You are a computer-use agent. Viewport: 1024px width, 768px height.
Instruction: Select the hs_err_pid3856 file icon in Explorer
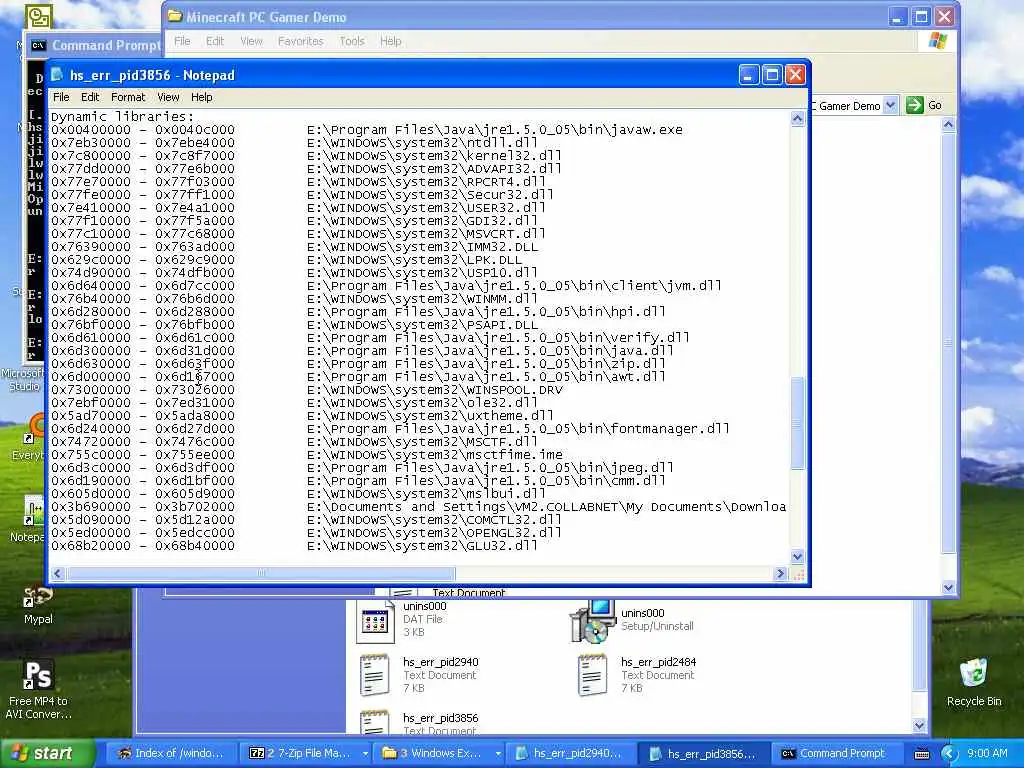375,722
